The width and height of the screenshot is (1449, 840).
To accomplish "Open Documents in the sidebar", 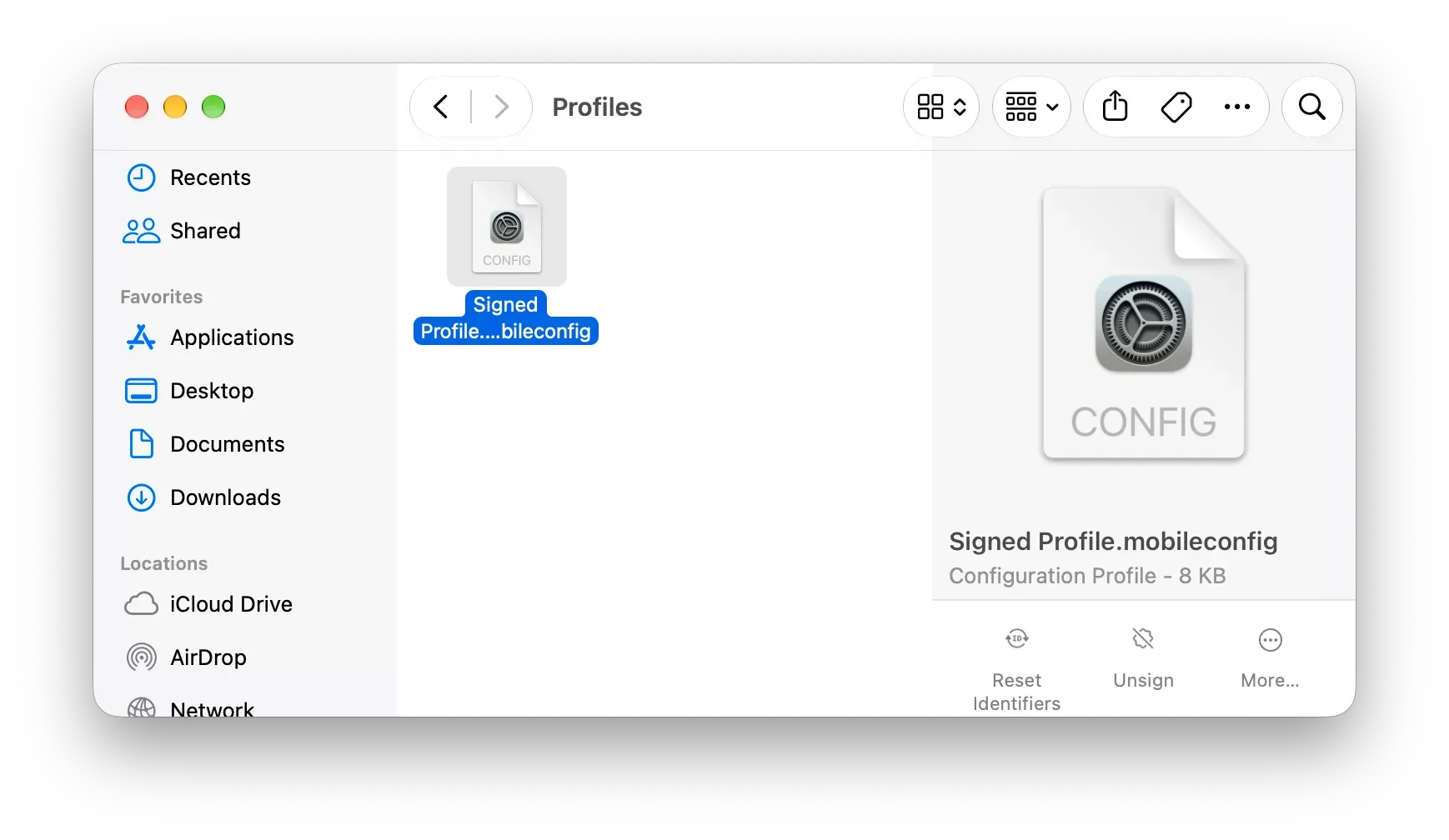I will click(205, 444).
